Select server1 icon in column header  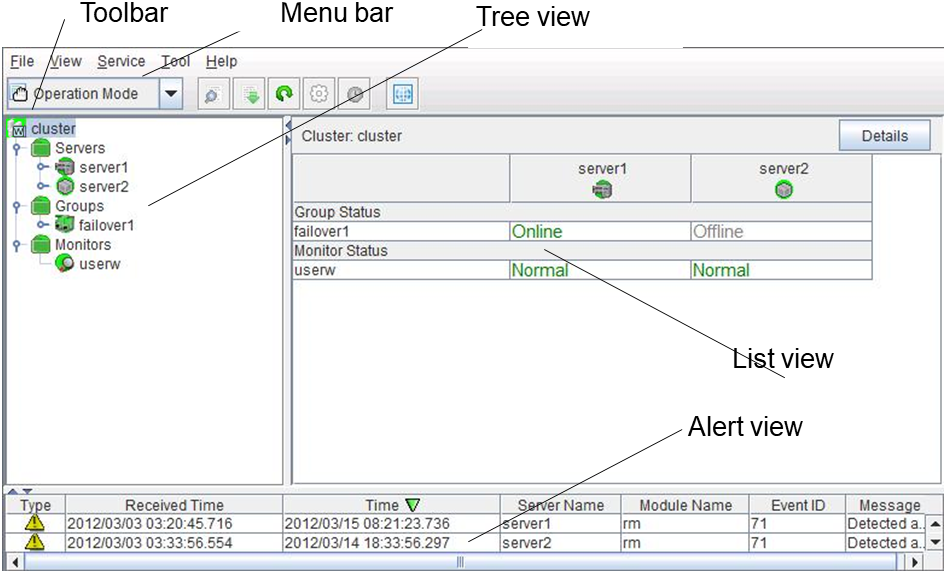(600, 189)
